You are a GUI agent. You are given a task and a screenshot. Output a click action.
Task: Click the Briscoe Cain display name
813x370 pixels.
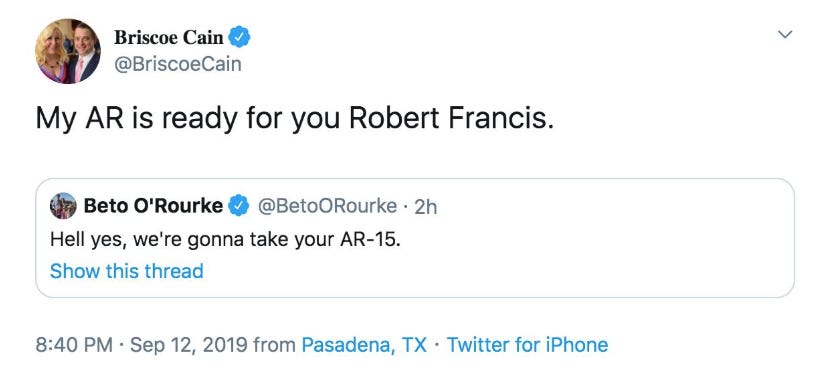169,37
